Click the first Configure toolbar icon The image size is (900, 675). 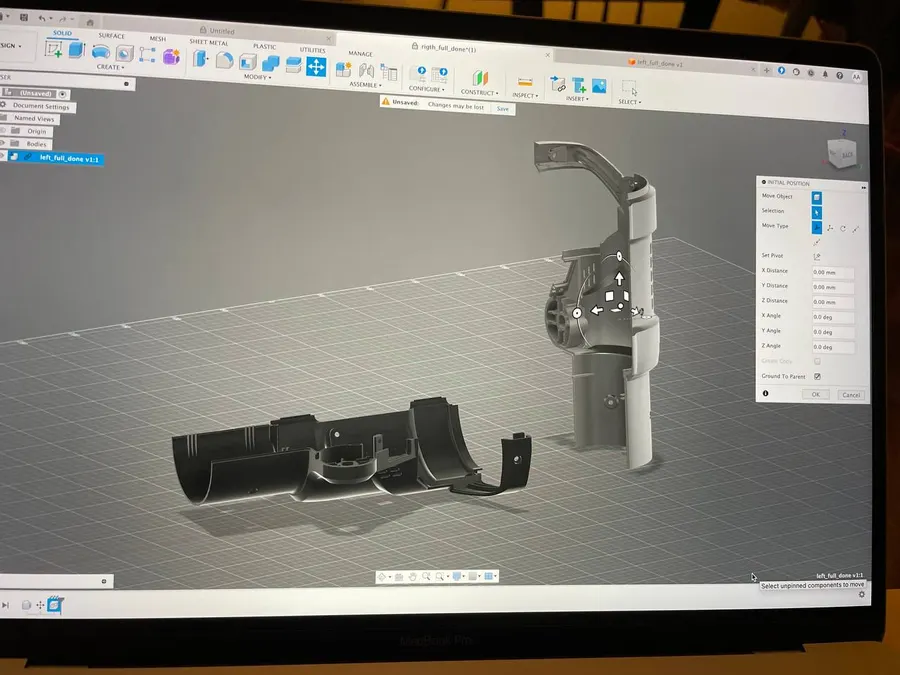click(418, 74)
